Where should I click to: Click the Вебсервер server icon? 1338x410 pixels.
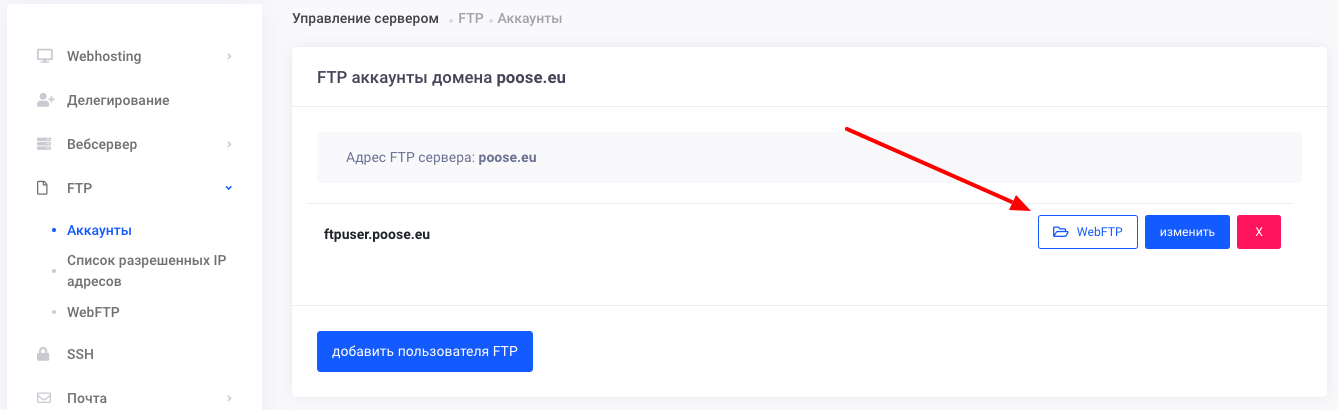point(44,144)
